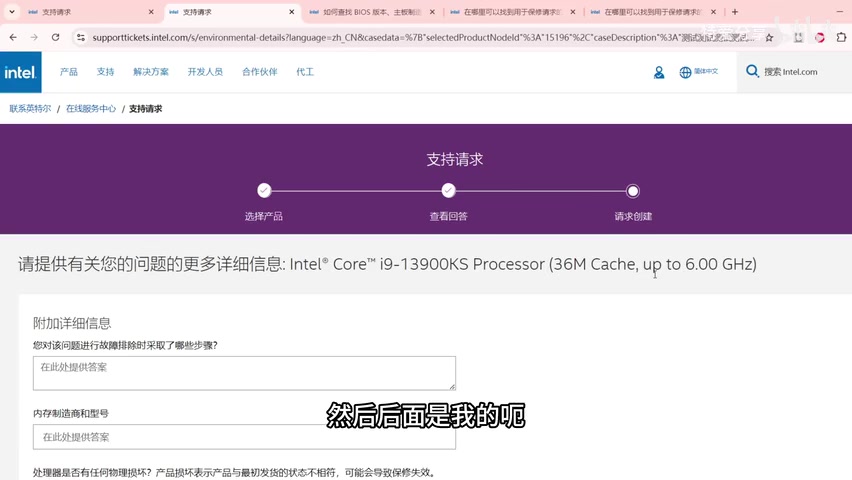Image resolution: width=852 pixels, height=480 pixels.
Task: Click the 搜索 Intel.com search field
Action: click(791, 72)
